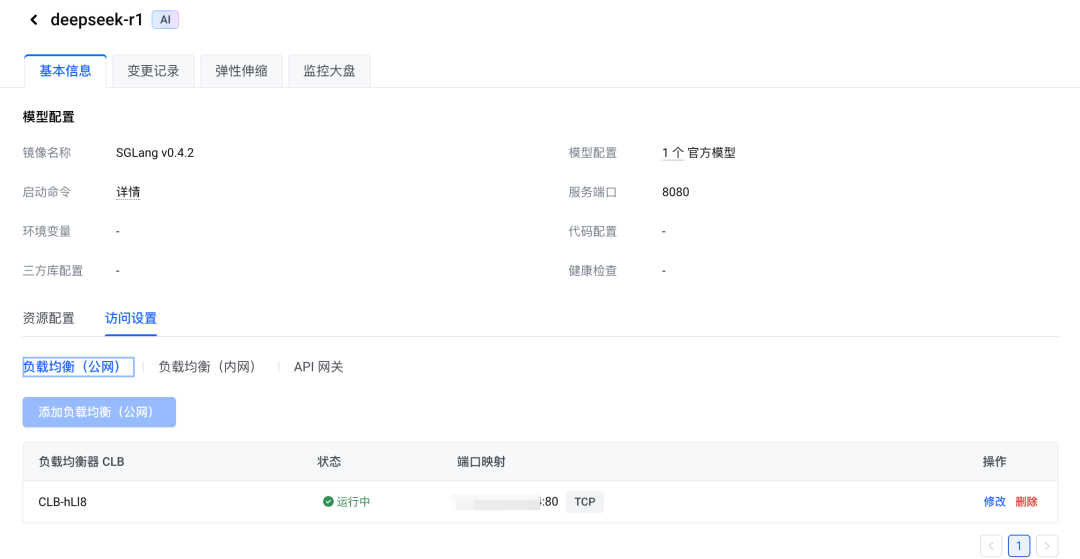1080x559 pixels.
Task: Click the AI badge beside the service name
Action: [165, 20]
